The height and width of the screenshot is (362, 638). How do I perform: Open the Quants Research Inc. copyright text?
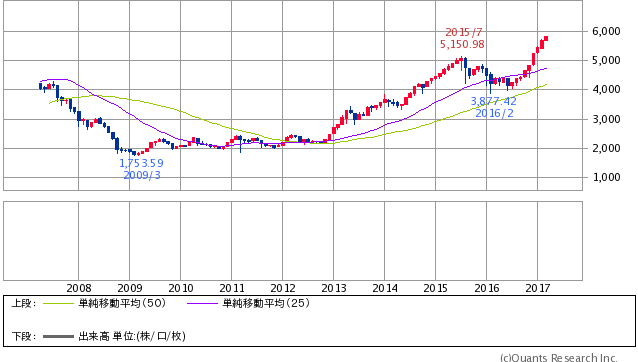(x=559, y=358)
